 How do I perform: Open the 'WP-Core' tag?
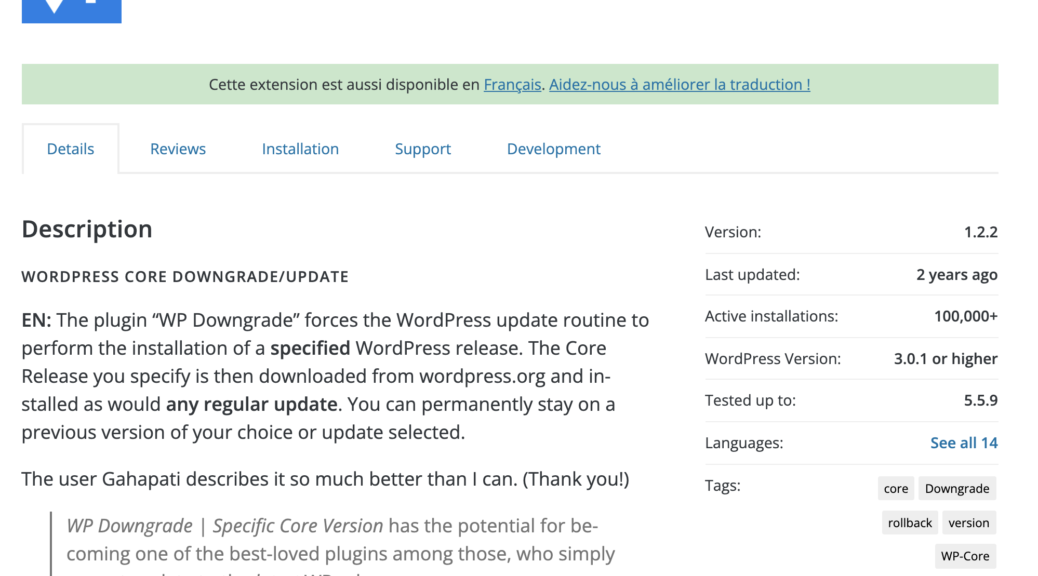(965, 556)
